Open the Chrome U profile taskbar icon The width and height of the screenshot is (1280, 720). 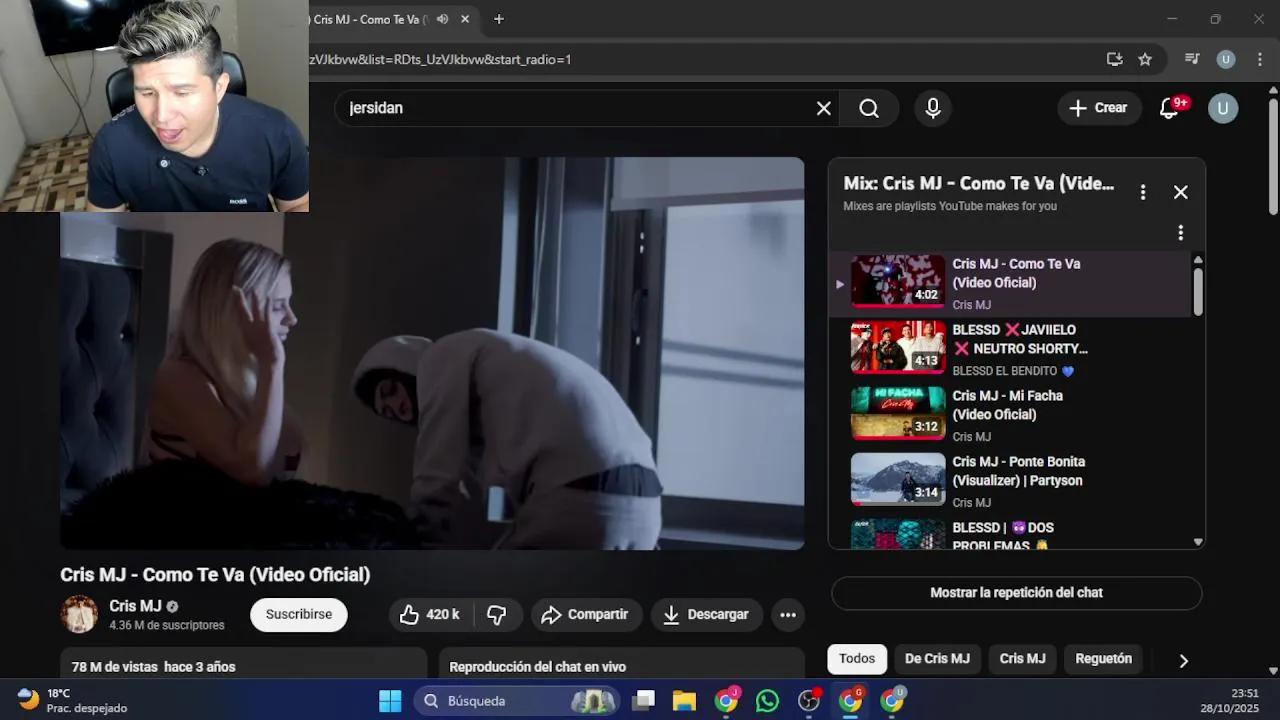pyautogui.click(x=891, y=701)
